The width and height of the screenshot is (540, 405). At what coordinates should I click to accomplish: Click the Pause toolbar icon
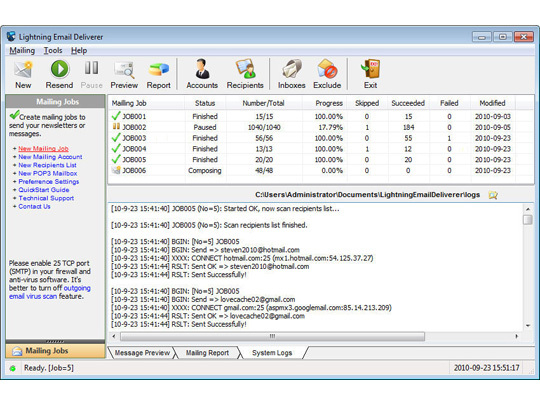click(x=91, y=68)
